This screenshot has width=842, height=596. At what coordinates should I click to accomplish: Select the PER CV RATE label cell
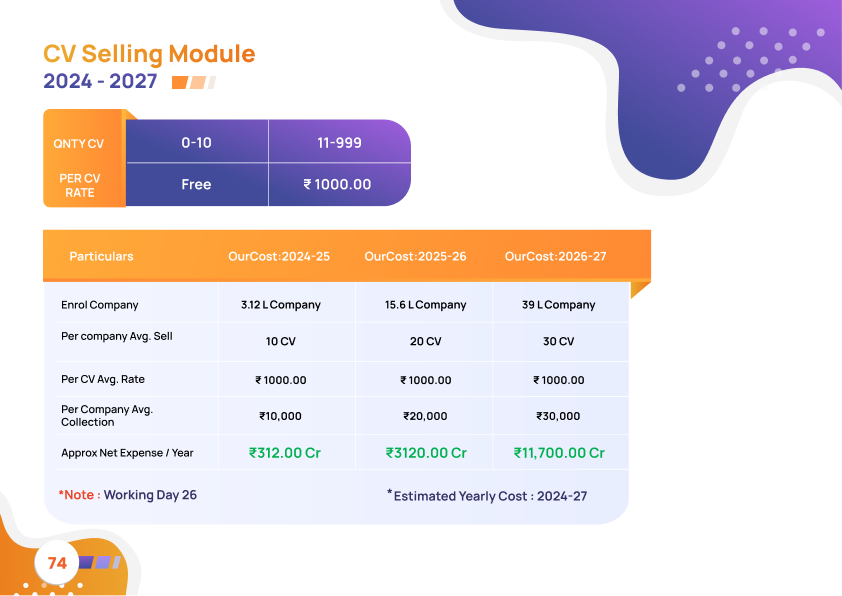[79, 185]
